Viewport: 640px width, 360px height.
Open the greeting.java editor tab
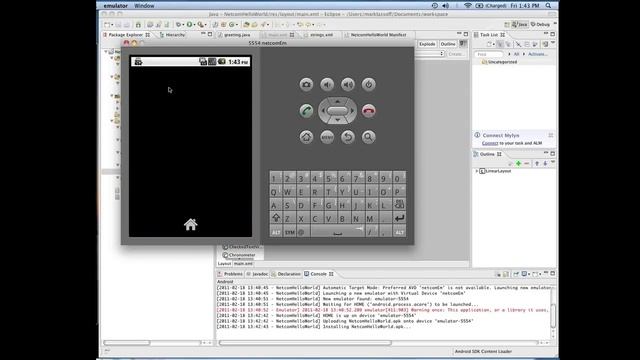[x=237, y=35]
